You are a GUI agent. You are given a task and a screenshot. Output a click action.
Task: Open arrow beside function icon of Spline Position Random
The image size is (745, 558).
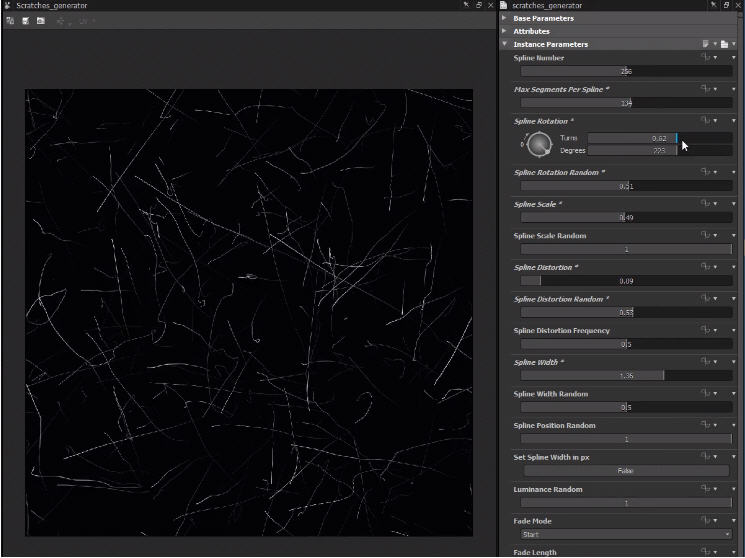[x=715, y=425]
